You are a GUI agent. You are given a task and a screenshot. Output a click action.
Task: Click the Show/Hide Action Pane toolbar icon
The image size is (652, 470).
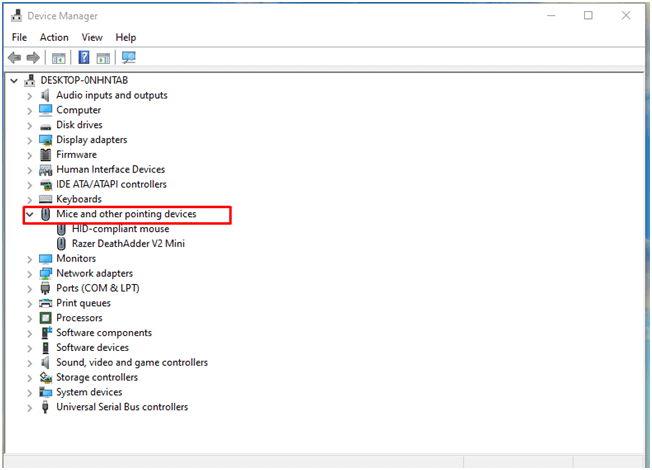[103, 58]
